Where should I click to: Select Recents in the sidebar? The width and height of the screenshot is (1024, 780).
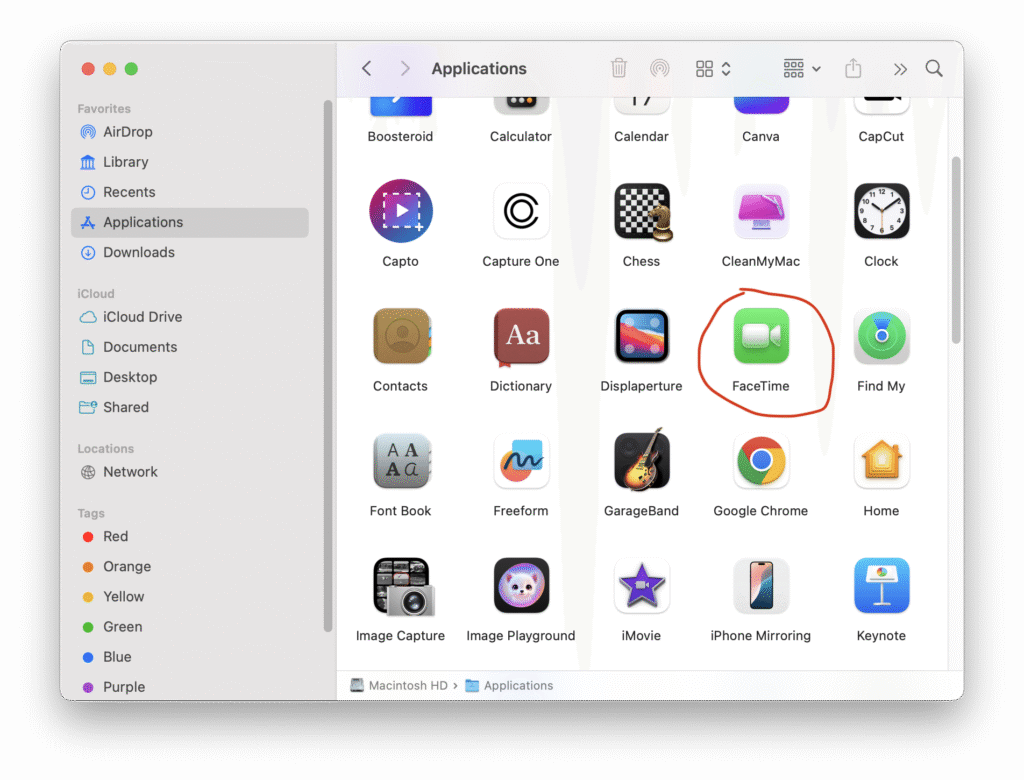tap(189, 192)
